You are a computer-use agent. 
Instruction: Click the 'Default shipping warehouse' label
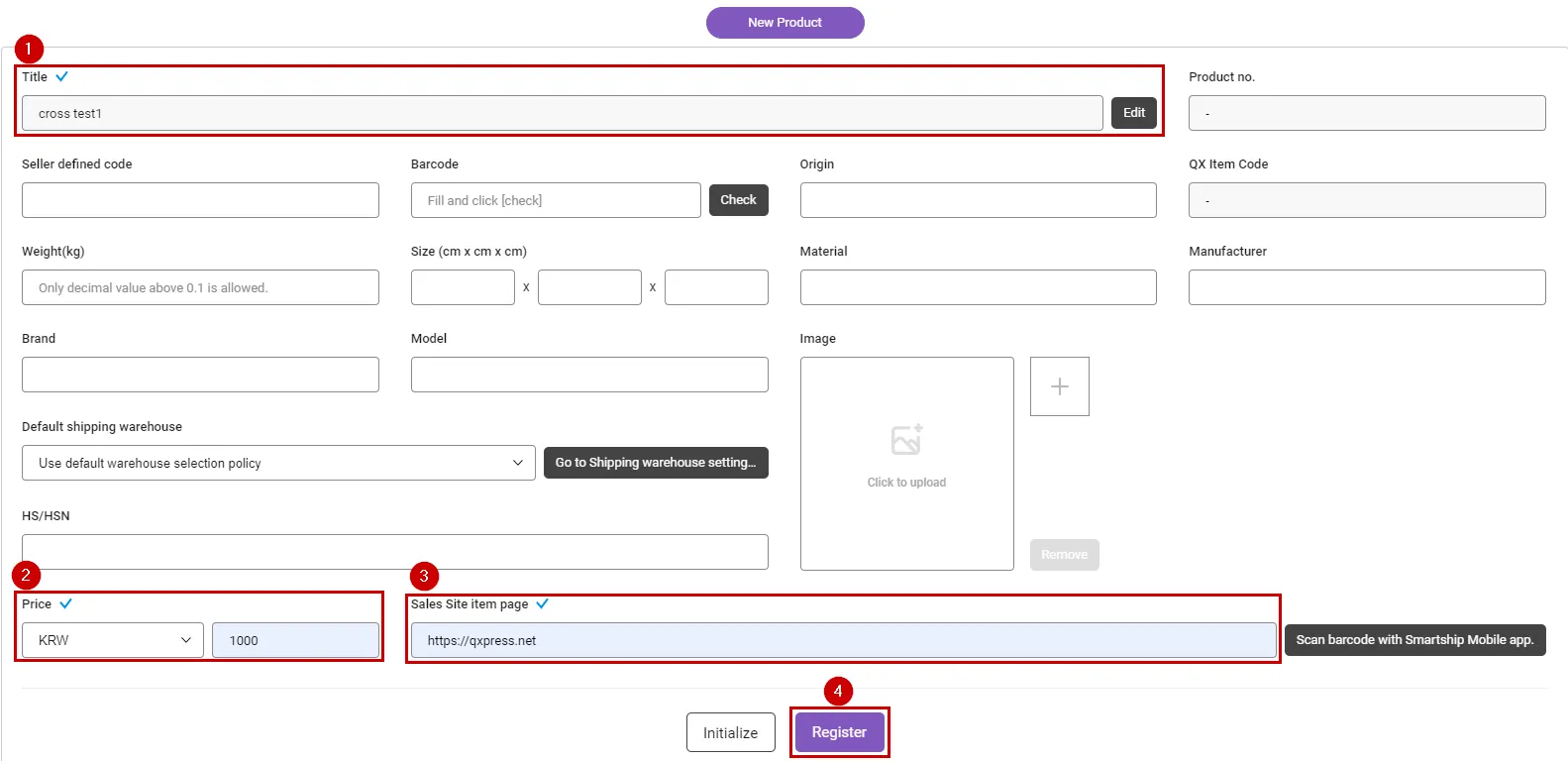pyautogui.click(x=102, y=427)
